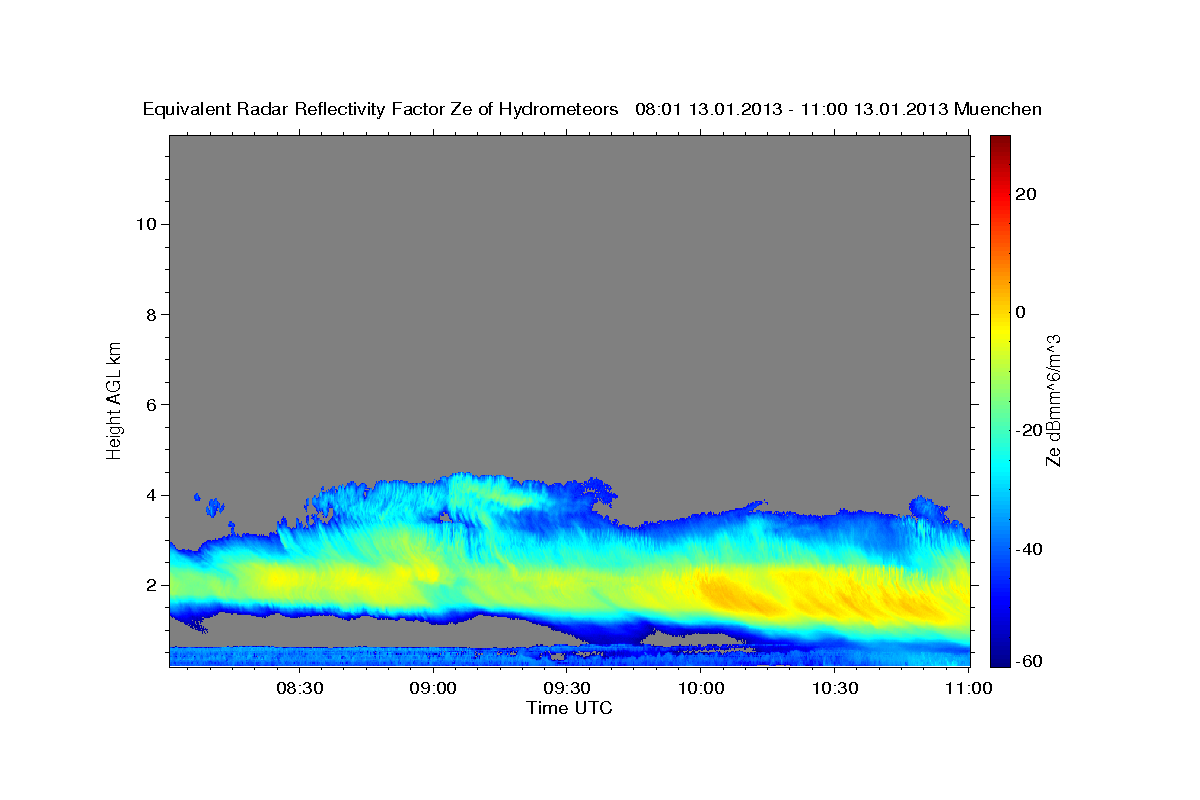The height and width of the screenshot is (800, 1200).
Task: Click the 'Height AGL km' axis label
Action: coord(115,399)
